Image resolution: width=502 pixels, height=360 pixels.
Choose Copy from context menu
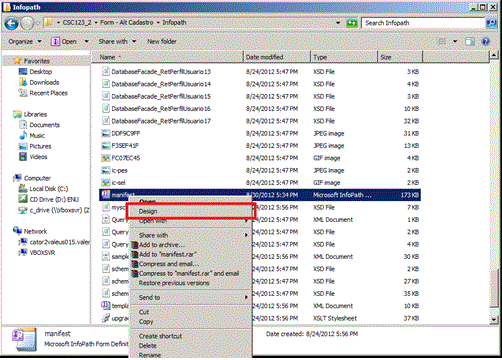pyautogui.click(x=190, y=322)
